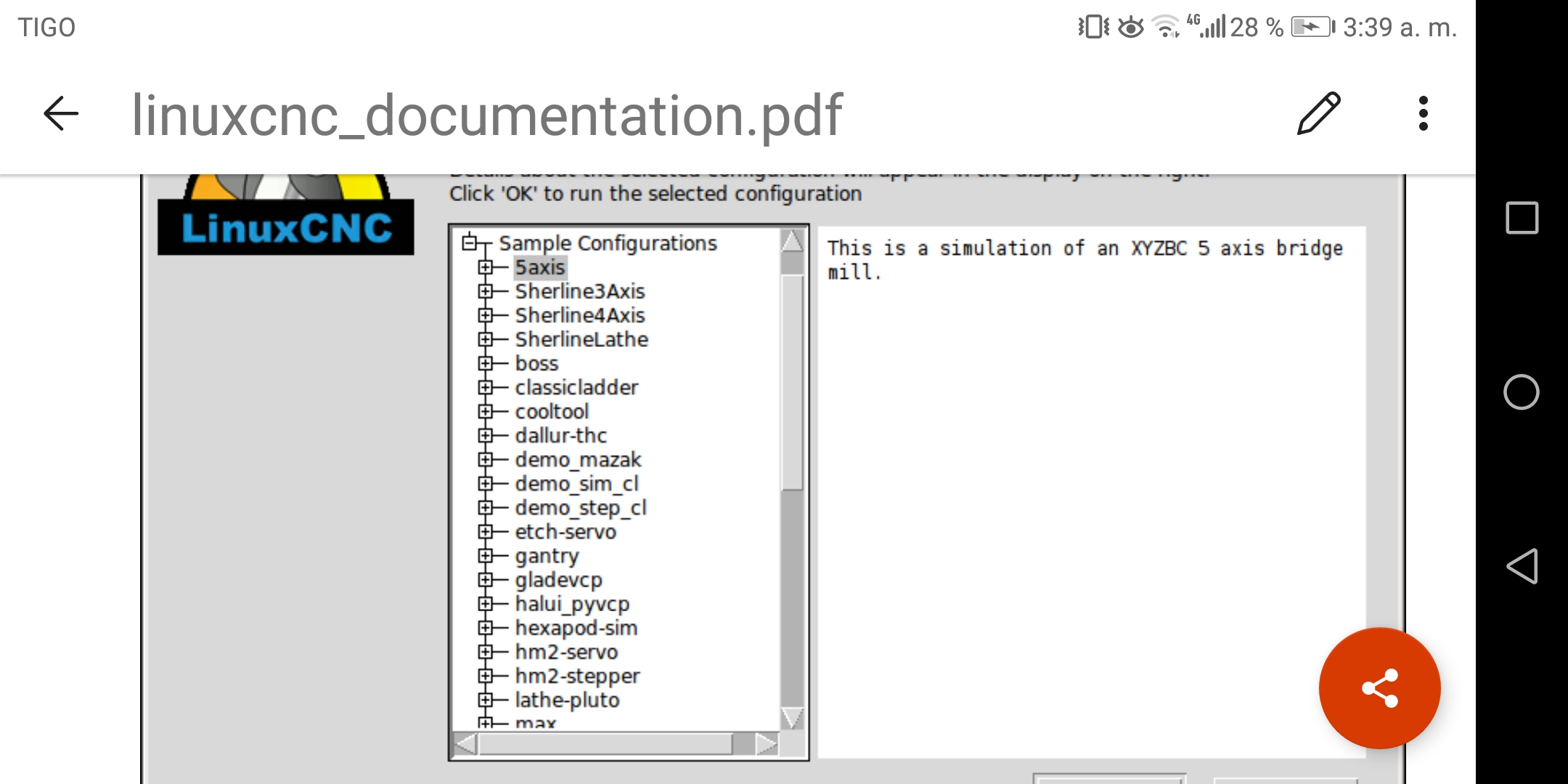Tap the TIGO carrier label
The image size is (1568, 784).
[46, 28]
